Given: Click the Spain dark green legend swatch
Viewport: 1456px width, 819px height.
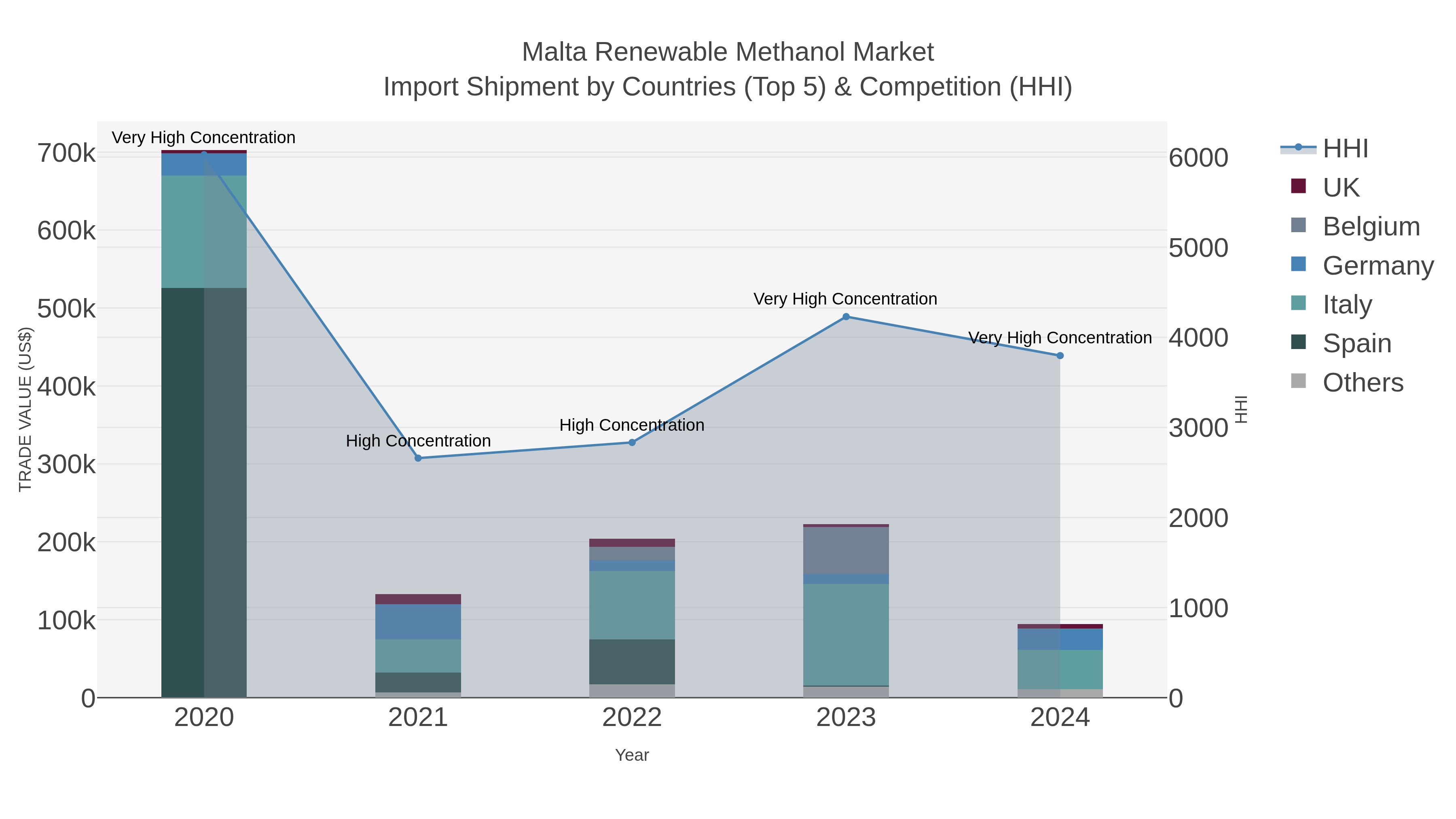Looking at the screenshot, I should tap(1298, 342).
